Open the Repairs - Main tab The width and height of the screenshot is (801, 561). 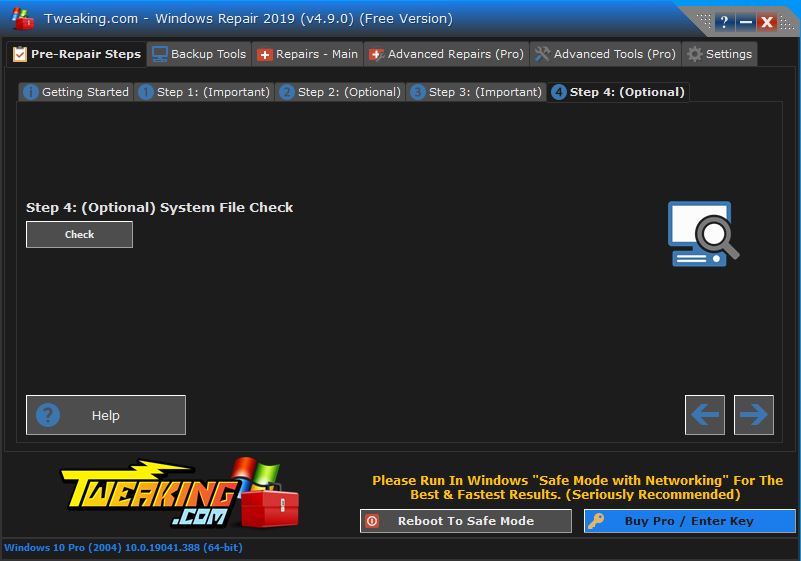(x=308, y=54)
